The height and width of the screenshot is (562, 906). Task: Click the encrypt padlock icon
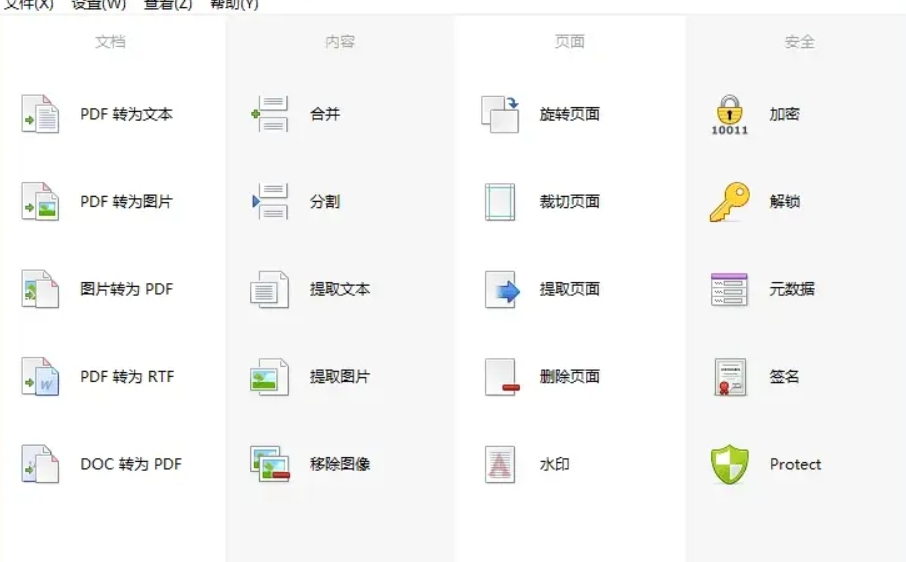[x=729, y=114]
